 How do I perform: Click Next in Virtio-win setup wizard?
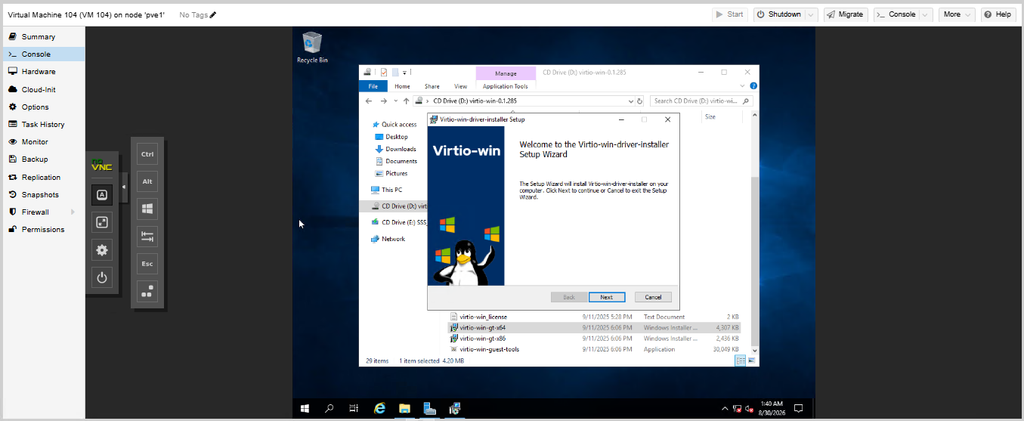[x=607, y=297]
